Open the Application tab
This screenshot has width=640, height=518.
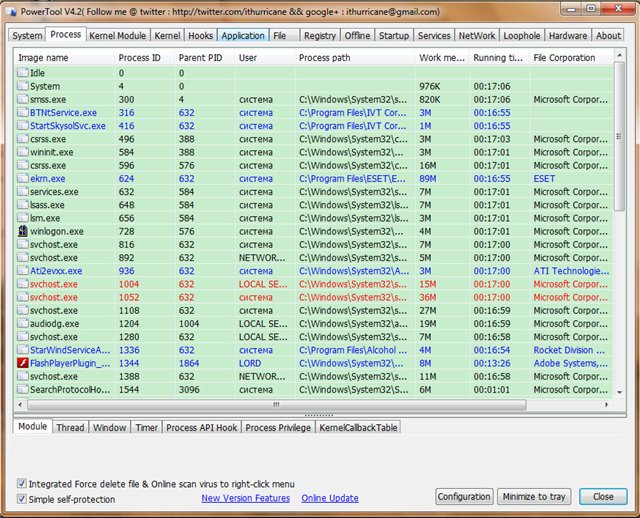[243, 36]
